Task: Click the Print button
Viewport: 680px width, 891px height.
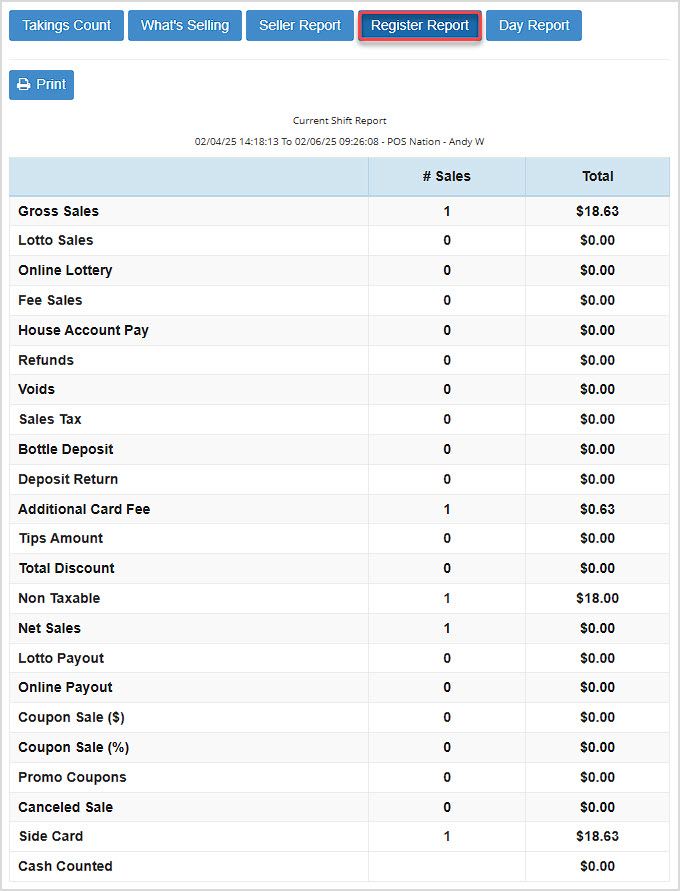Action: pyautogui.click(x=41, y=84)
